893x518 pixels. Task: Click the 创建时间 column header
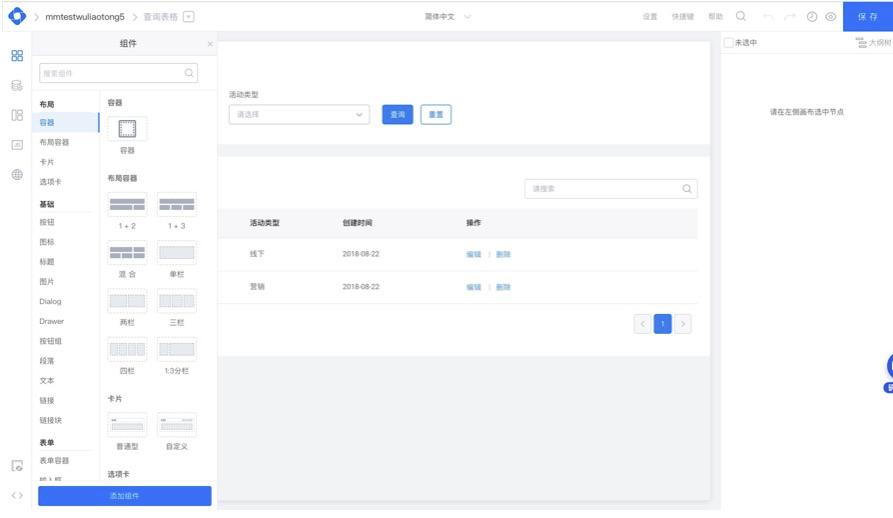[x=357, y=223]
